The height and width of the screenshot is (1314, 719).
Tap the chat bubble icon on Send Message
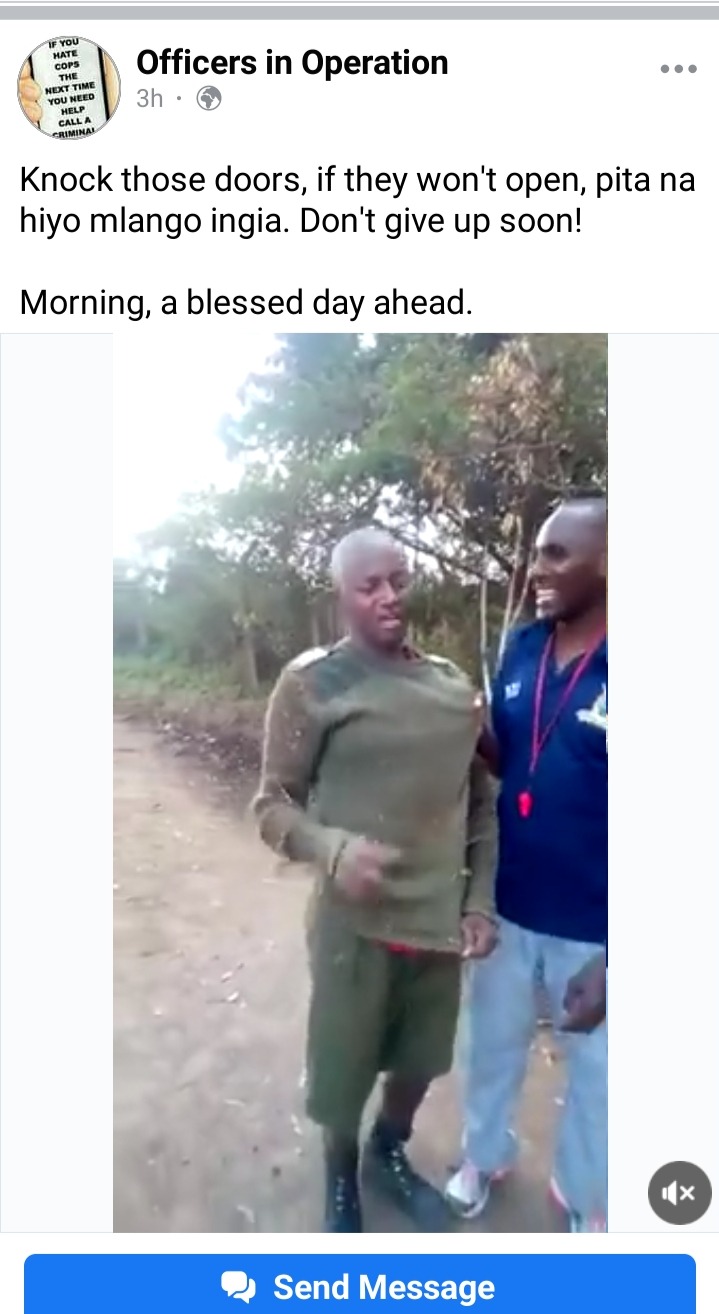tap(240, 1287)
